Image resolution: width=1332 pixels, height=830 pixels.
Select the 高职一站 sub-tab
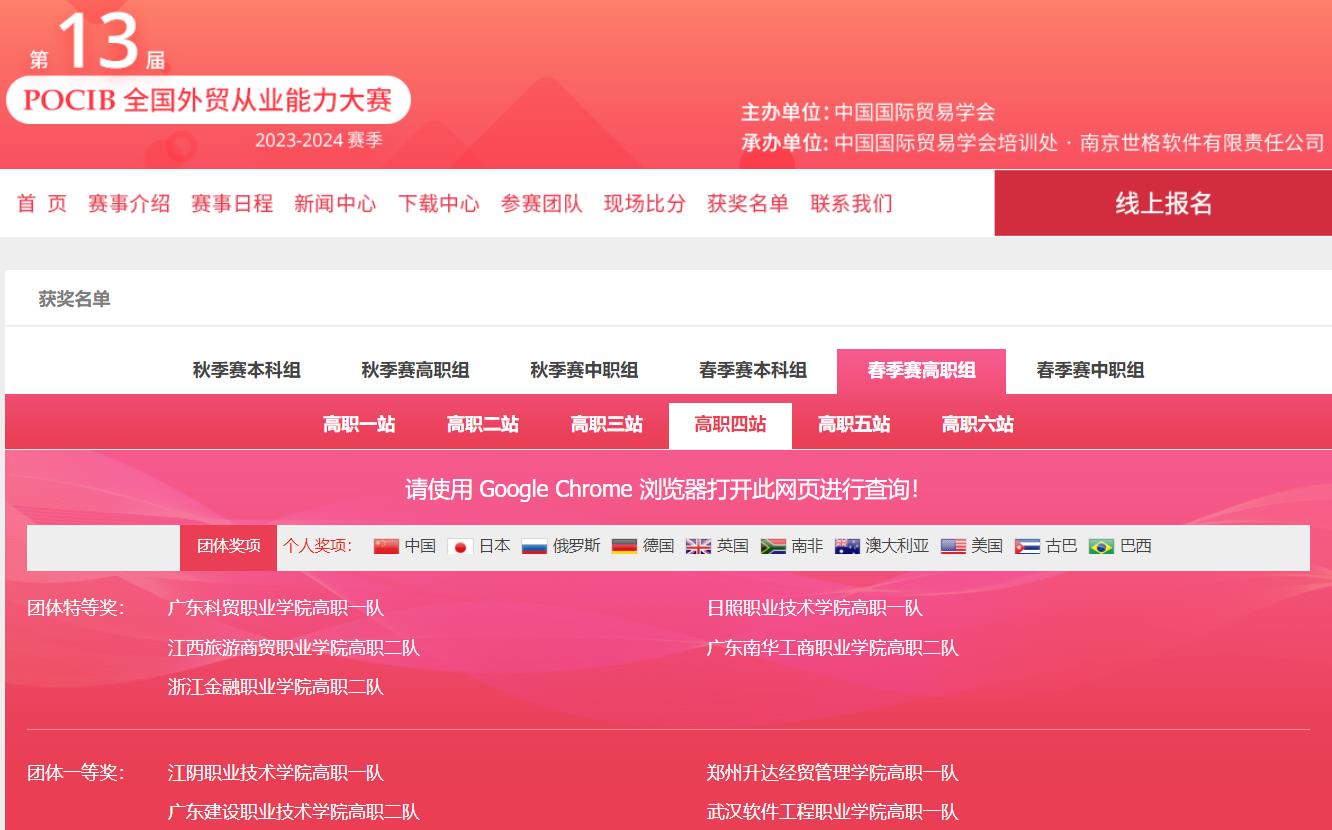tap(359, 425)
